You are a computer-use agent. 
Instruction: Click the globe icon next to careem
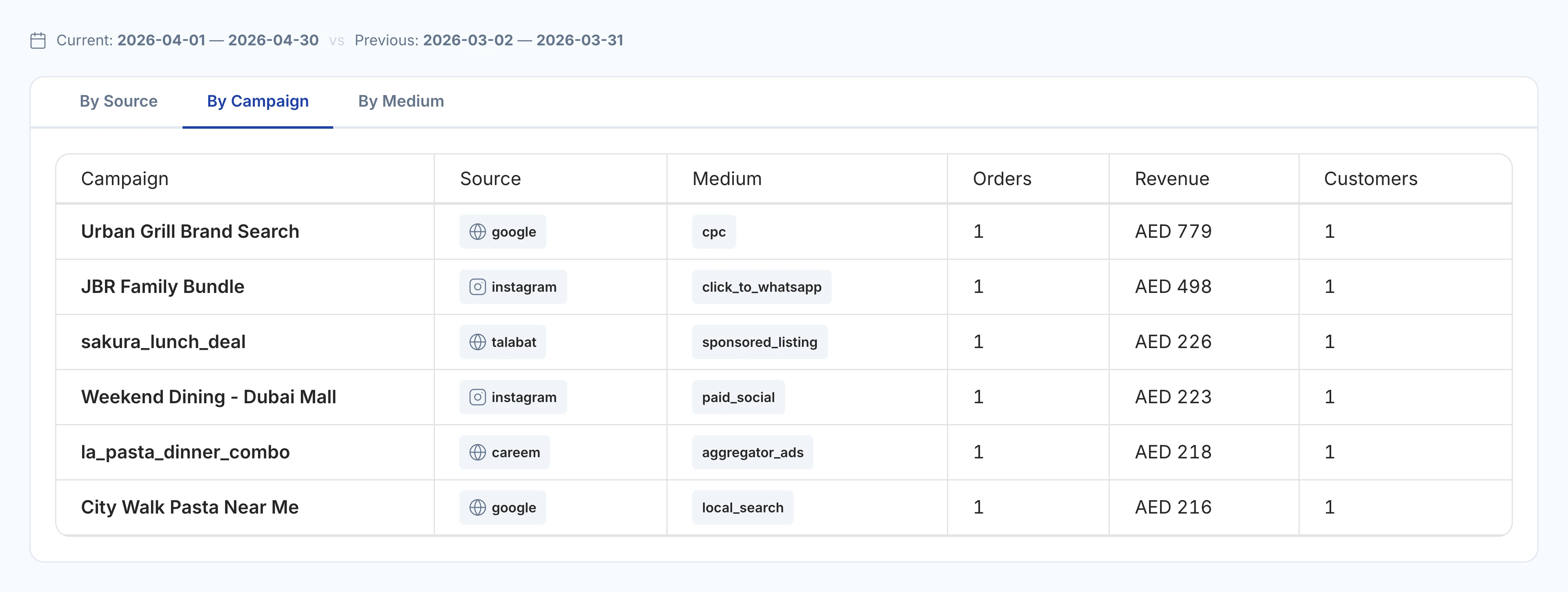pyautogui.click(x=478, y=453)
